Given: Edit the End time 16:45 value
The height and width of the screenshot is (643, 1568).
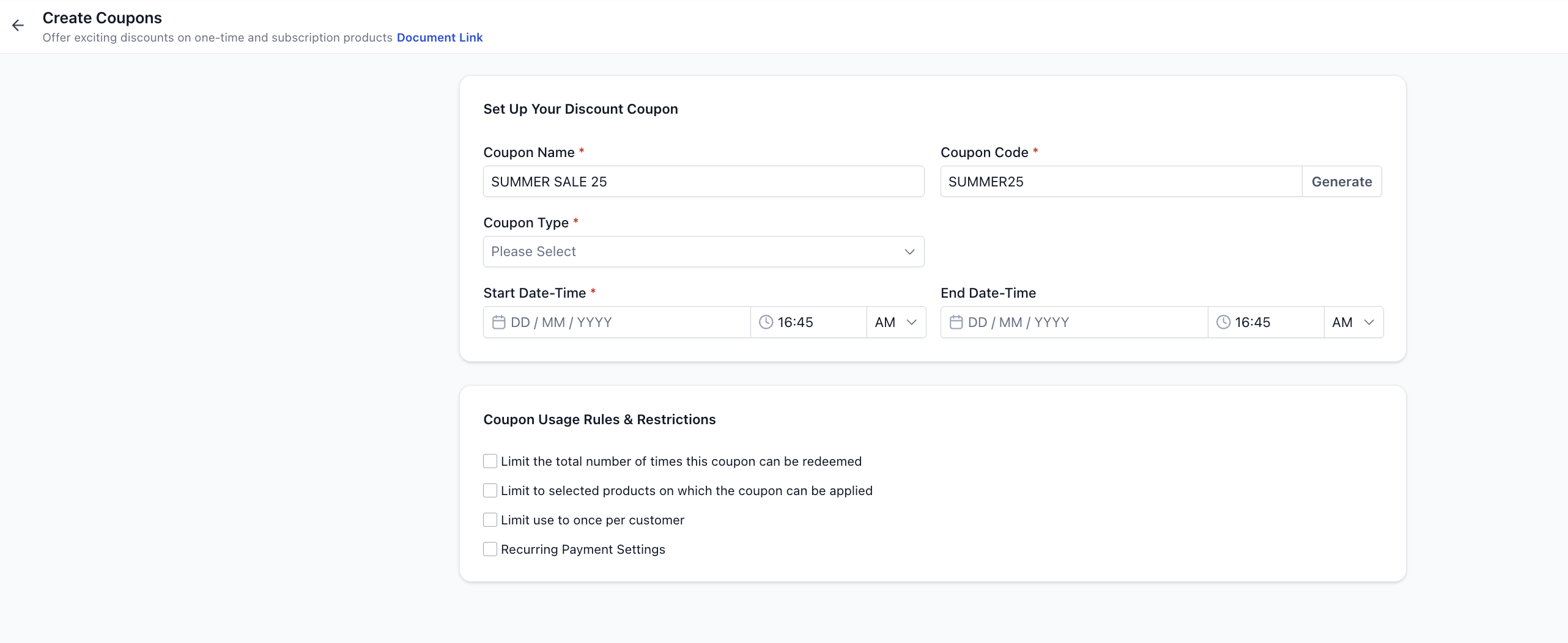Looking at the screenshot, I should tap(1265, 322).
